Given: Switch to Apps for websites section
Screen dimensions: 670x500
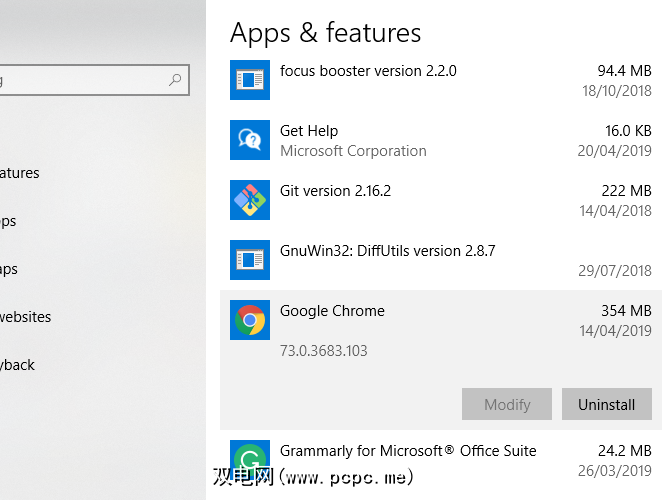Looking at the screenshot, I should pos(25,317).
